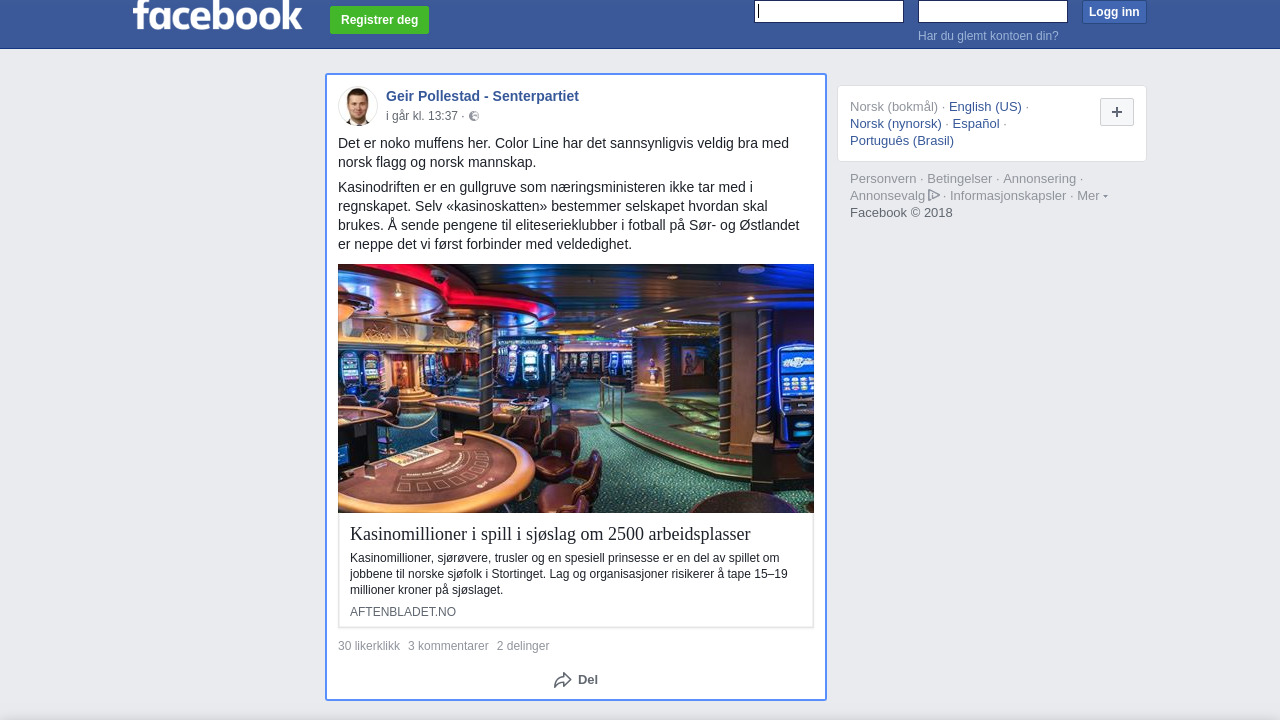Click the Del share arrow icon

click(563, 680)
